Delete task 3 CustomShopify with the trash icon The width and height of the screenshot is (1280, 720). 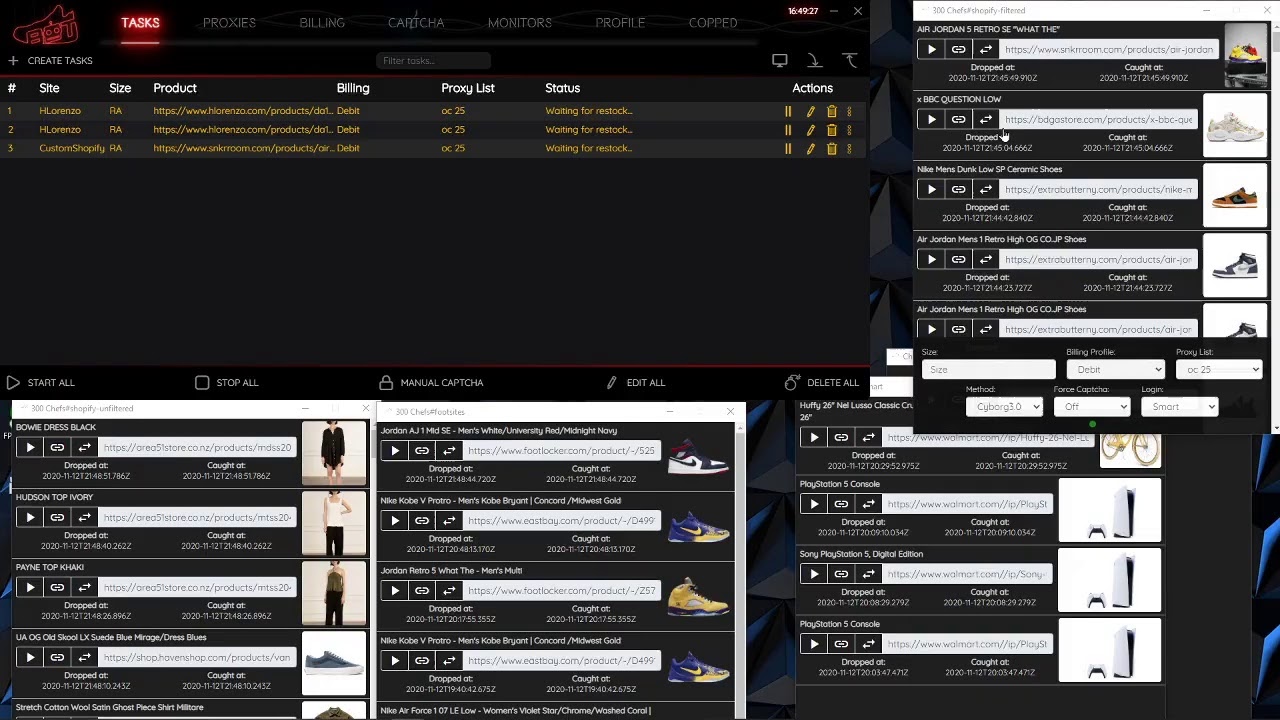[831, 149]
